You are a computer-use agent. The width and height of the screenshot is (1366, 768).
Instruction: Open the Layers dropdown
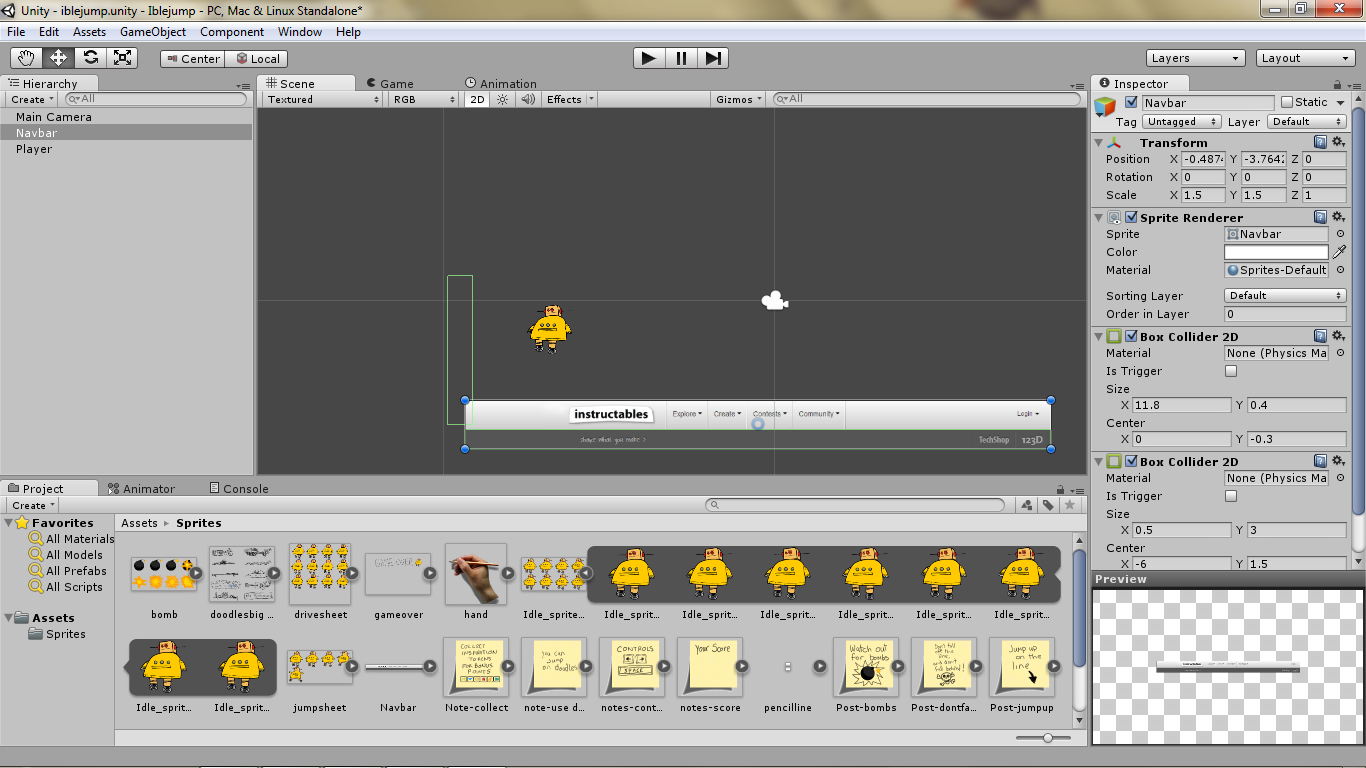[x=1196, y=58]
